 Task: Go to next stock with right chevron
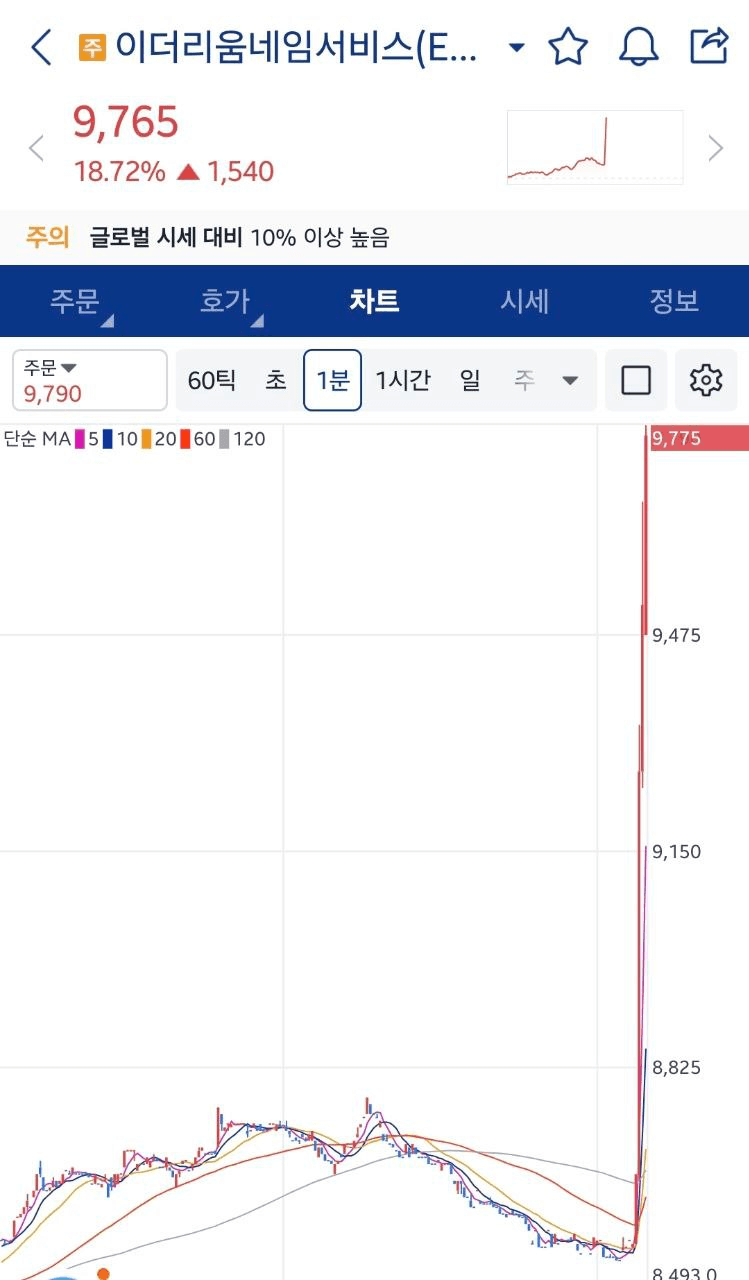715,149
